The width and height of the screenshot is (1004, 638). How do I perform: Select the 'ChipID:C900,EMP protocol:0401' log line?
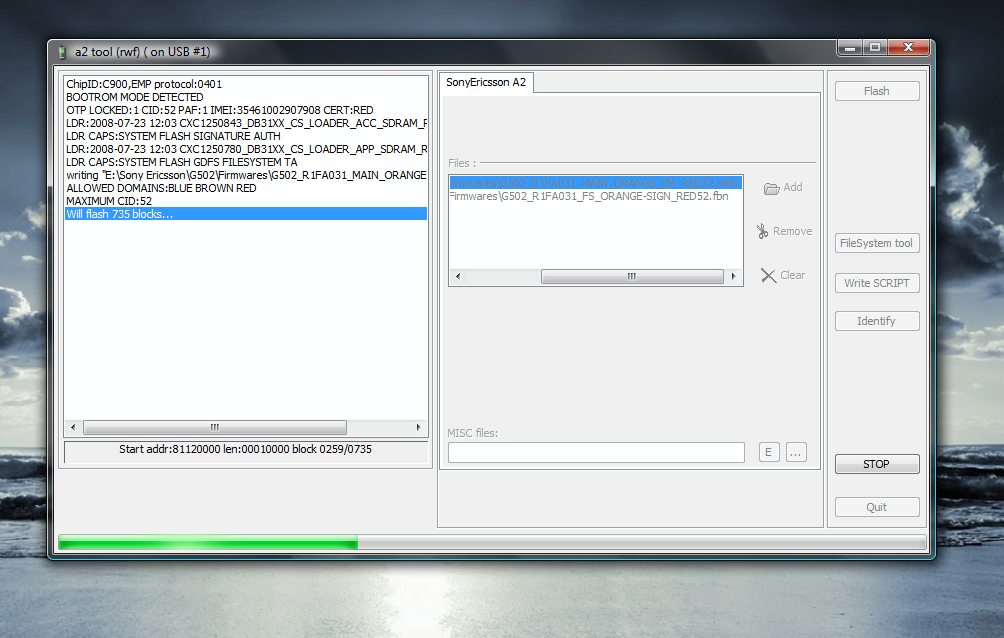pyautogui.click(x=246, y=84)
